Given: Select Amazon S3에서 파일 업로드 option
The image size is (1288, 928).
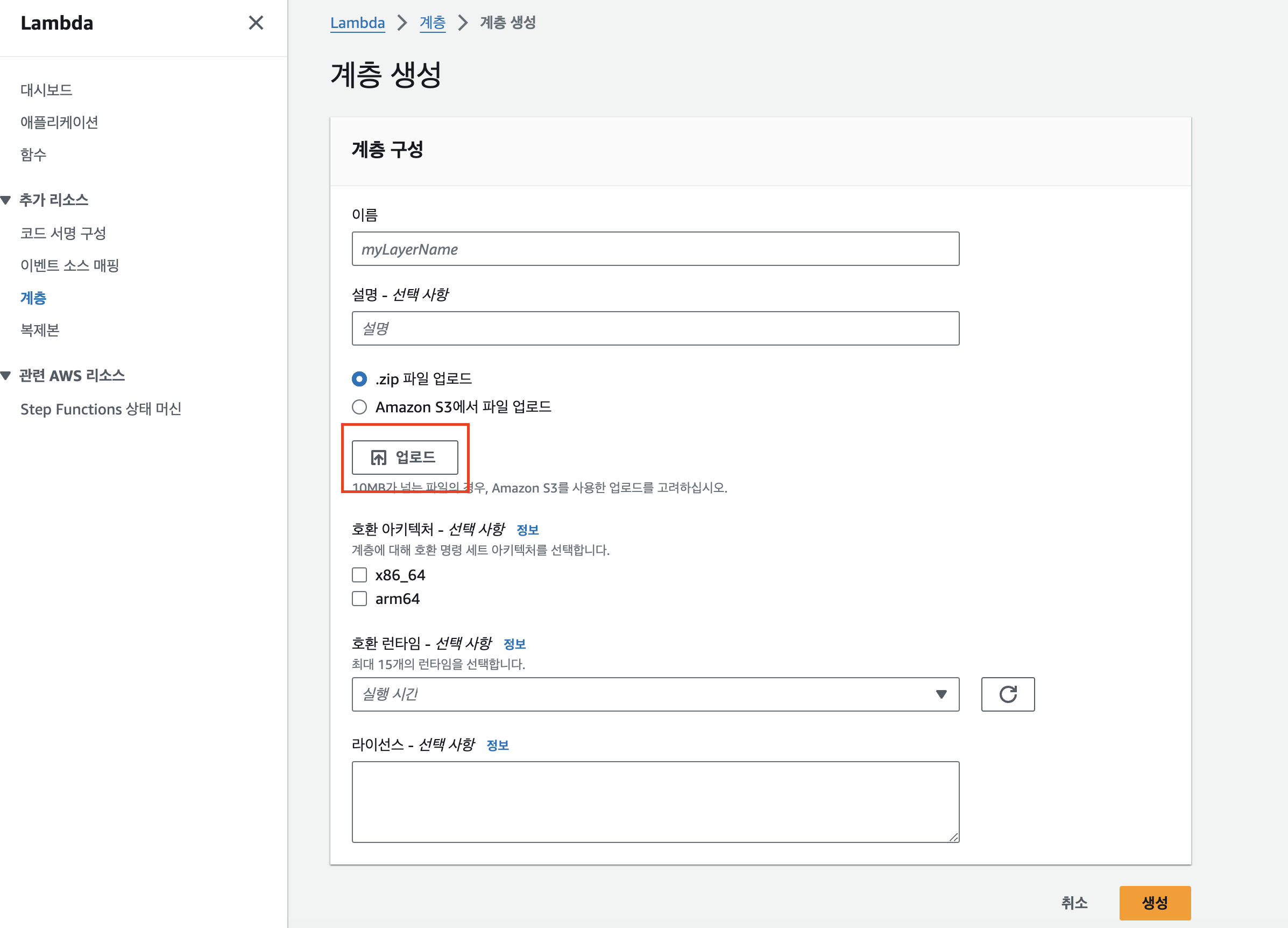Looking at the screenshot, I should pos(359,407).
